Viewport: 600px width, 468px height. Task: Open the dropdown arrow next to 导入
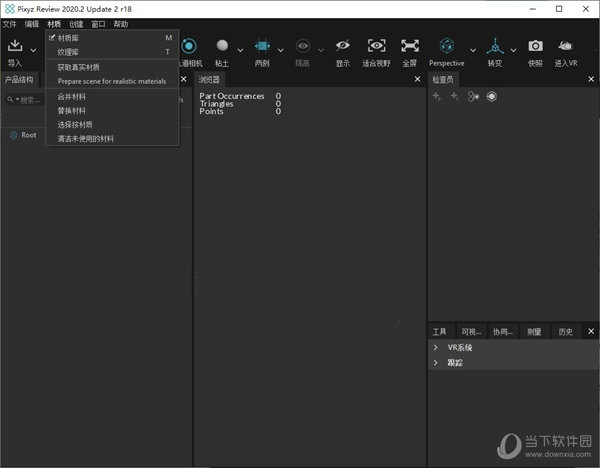point(33,50)
